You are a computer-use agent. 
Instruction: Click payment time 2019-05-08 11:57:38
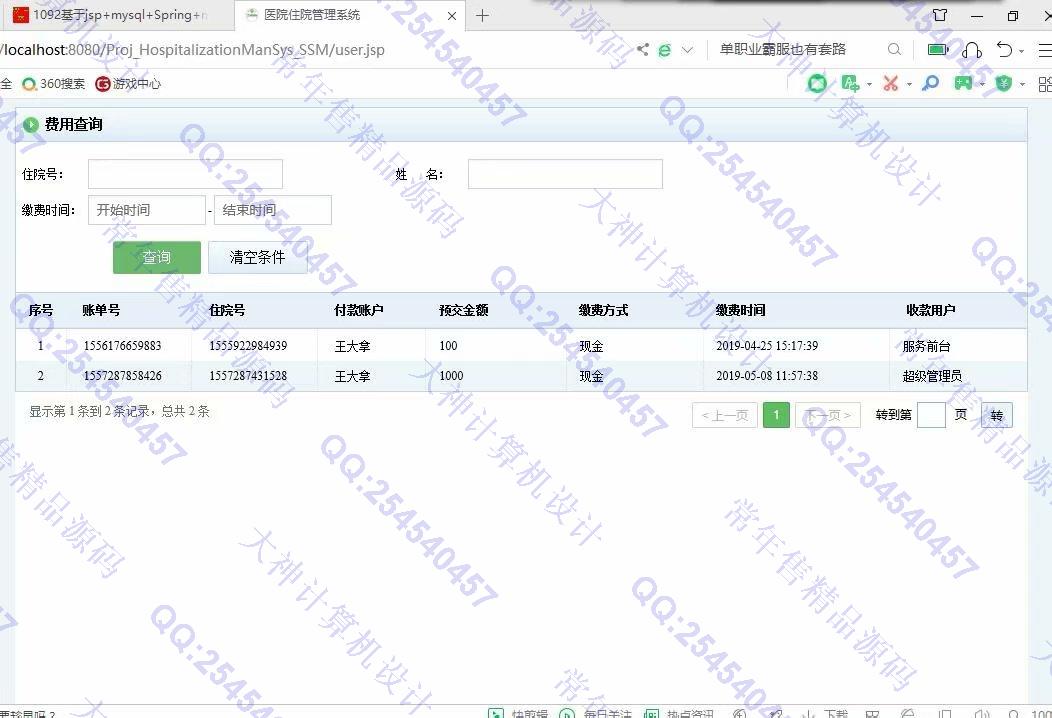pos(767,376)
